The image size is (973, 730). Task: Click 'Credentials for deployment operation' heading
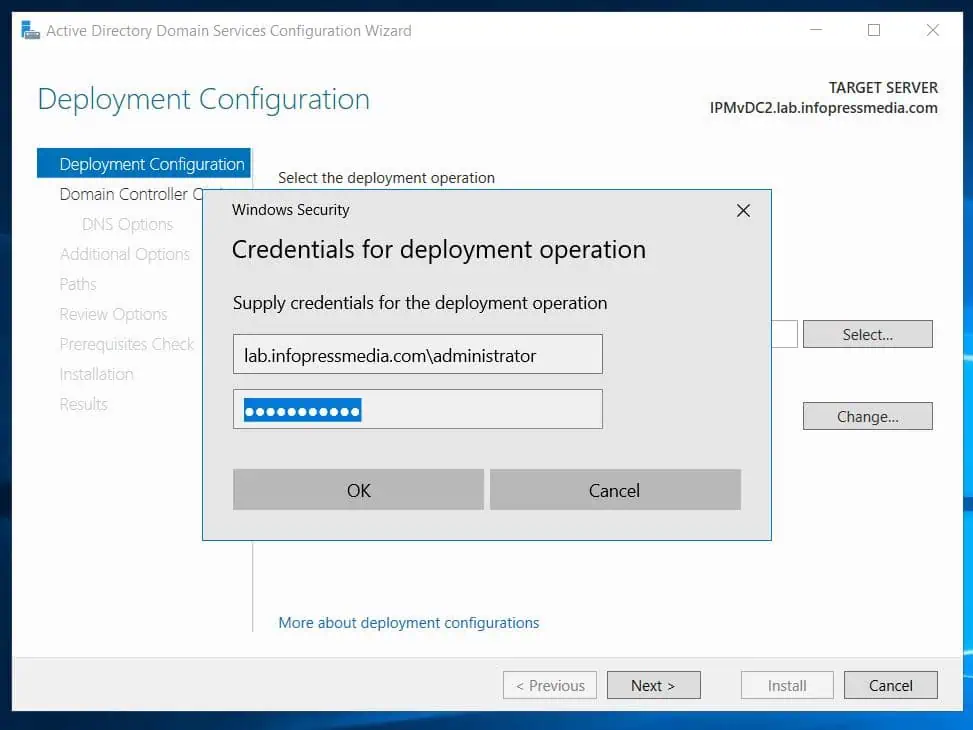click(439, 250)
